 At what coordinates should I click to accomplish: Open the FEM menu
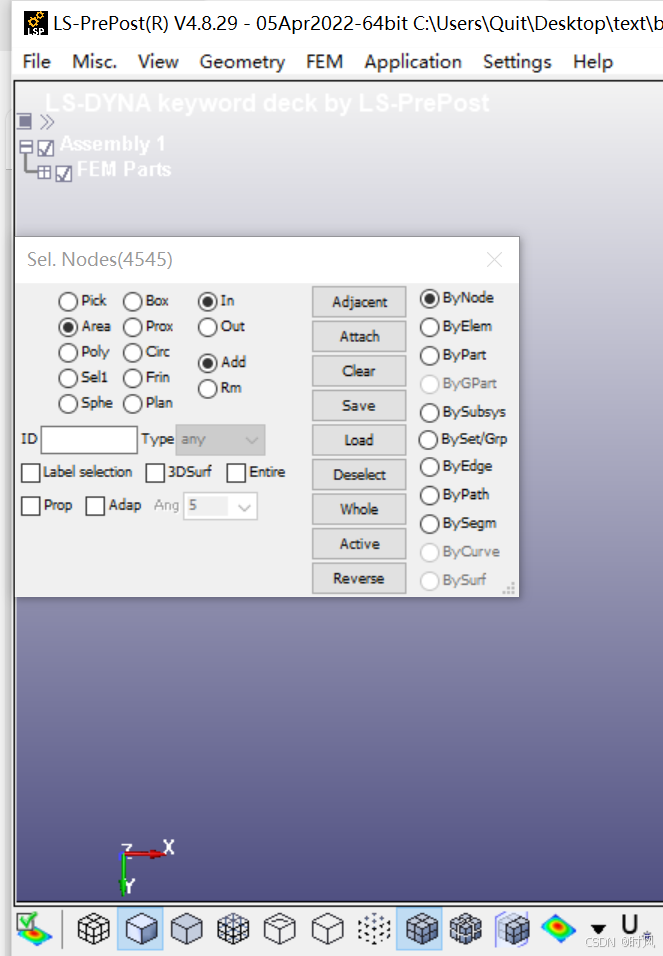click(x=324, y=62)
